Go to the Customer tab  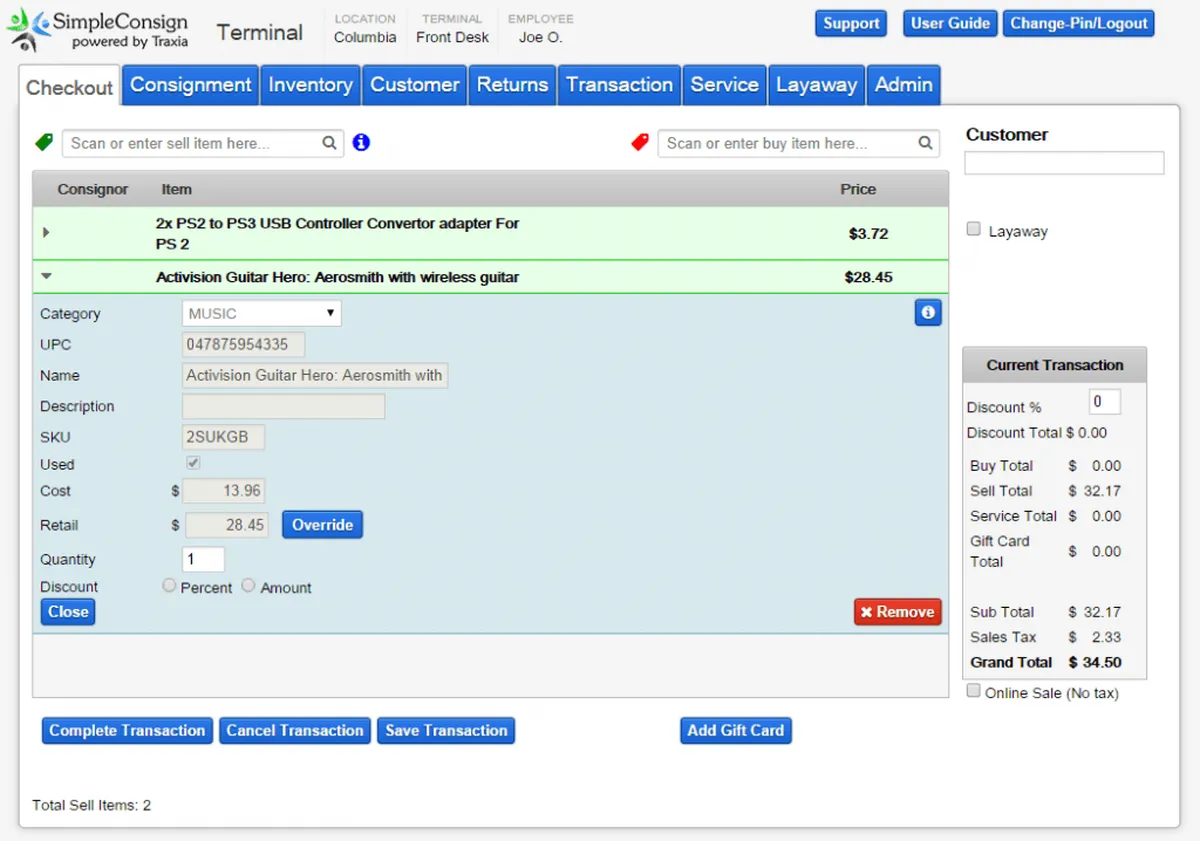(x=414, y=85)
